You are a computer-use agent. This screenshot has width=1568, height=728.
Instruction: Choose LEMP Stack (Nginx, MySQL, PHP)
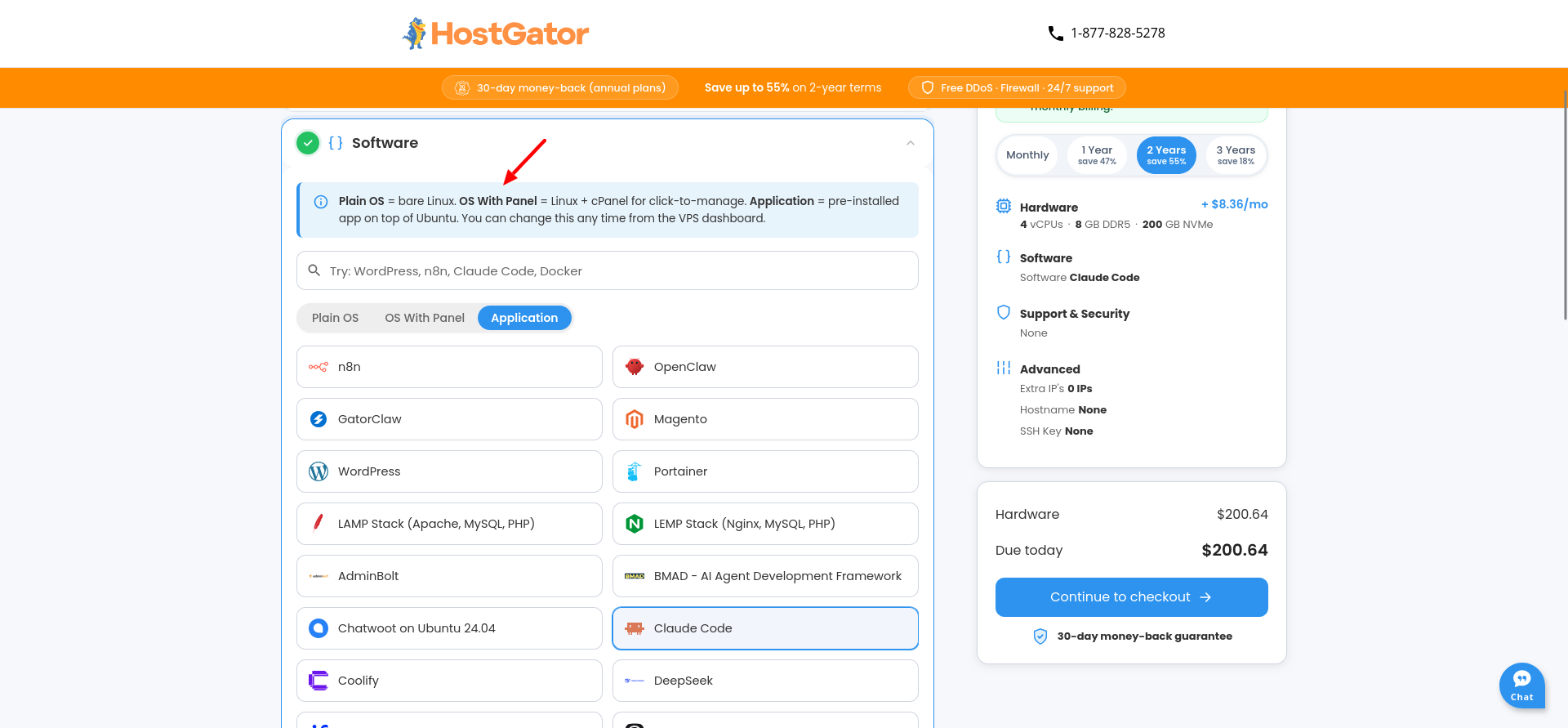(765, 524)
